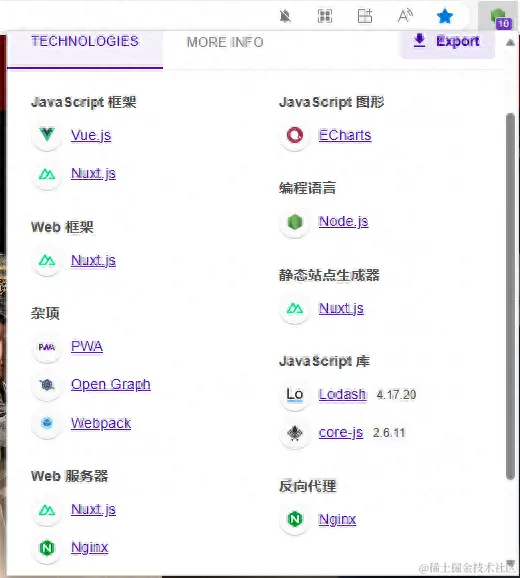Click the PWA logo icon
The image size is (520, 578).
47,347
